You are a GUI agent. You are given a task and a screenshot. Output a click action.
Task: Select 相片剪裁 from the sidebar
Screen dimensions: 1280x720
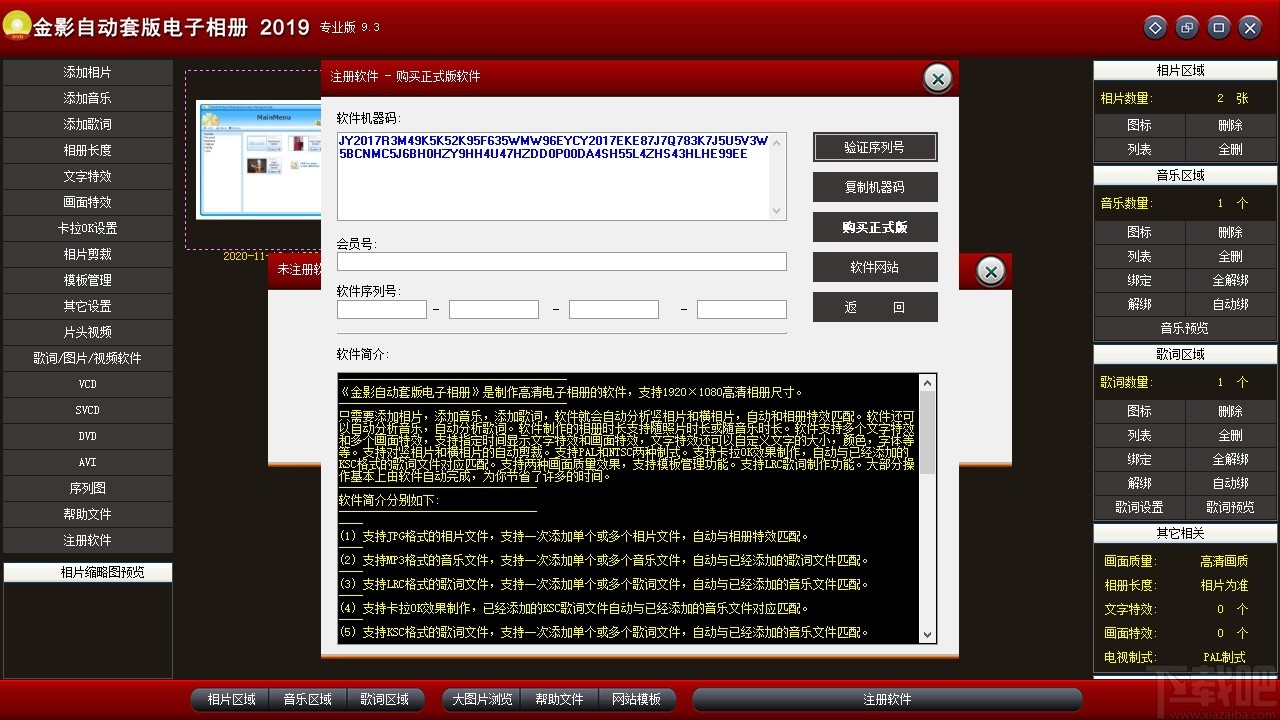point(88,255)
